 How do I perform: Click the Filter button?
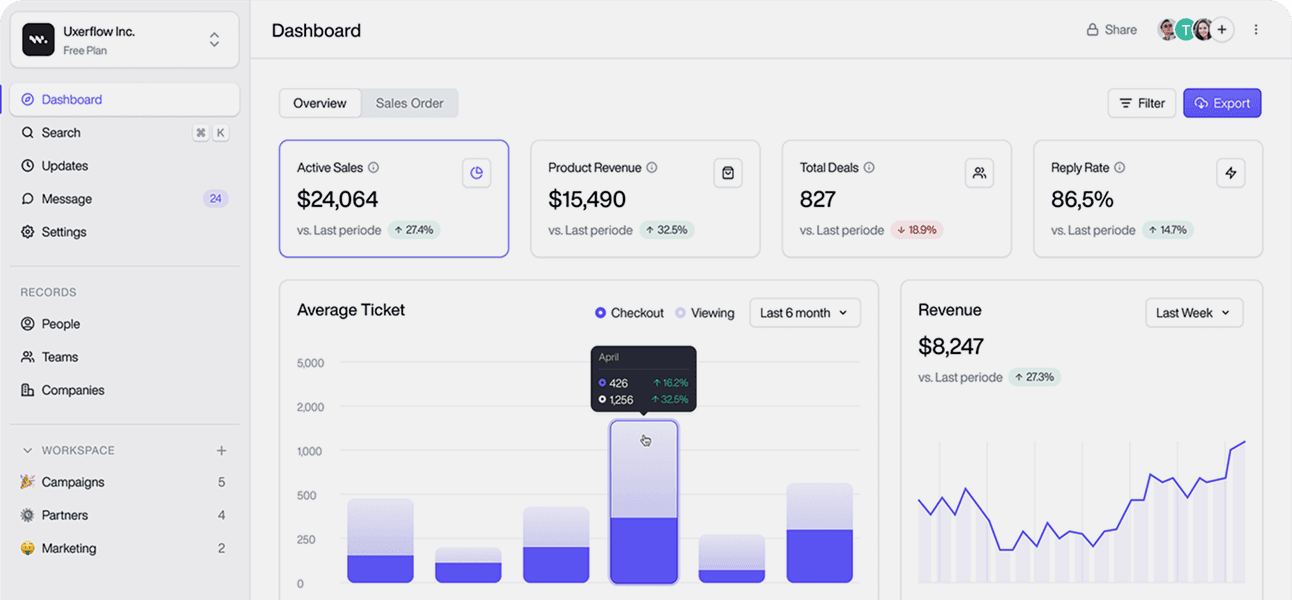click(x=1141, y=103)
